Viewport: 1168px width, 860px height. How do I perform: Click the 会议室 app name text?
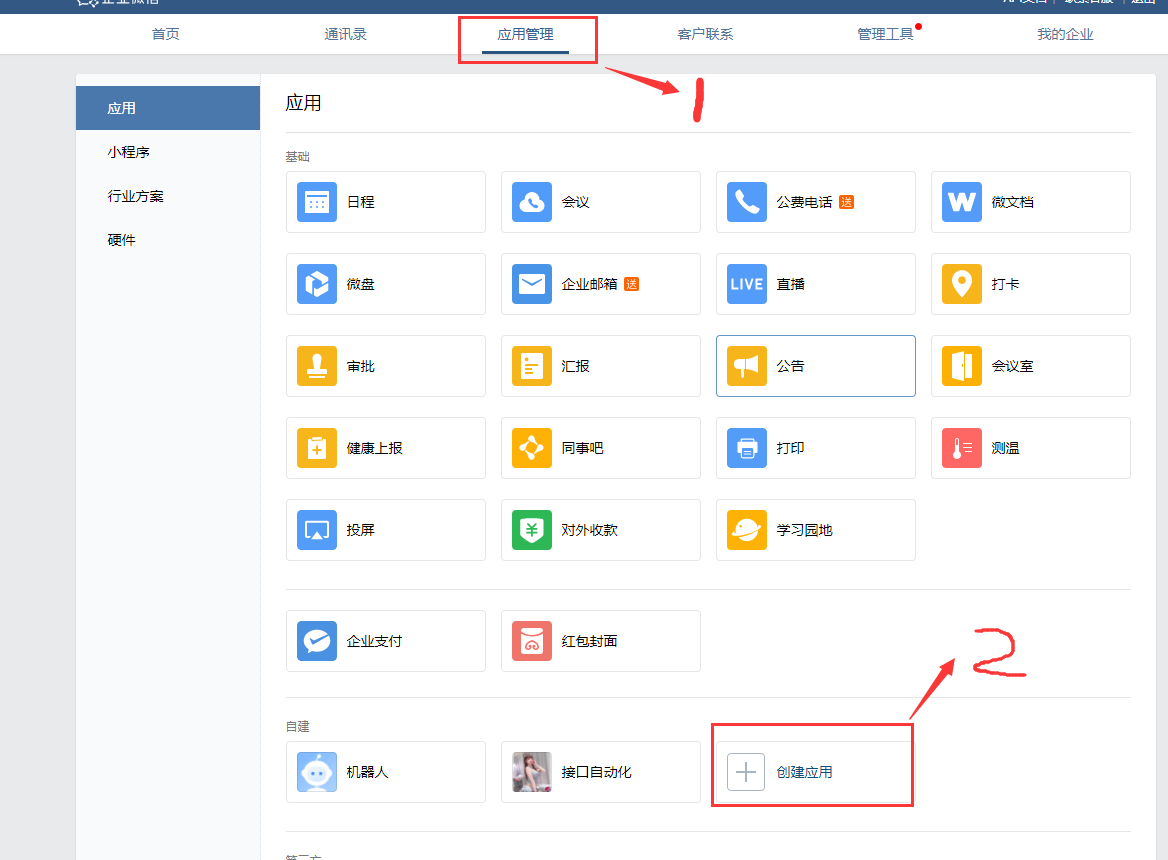[x=1012, y=366]
